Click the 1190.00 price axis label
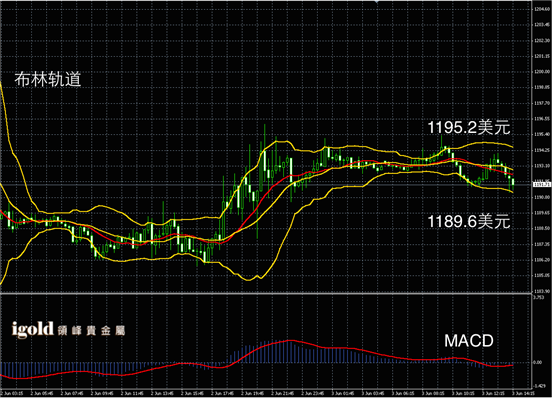The height and width of the screenshot is (398, 552). [542, 197]
